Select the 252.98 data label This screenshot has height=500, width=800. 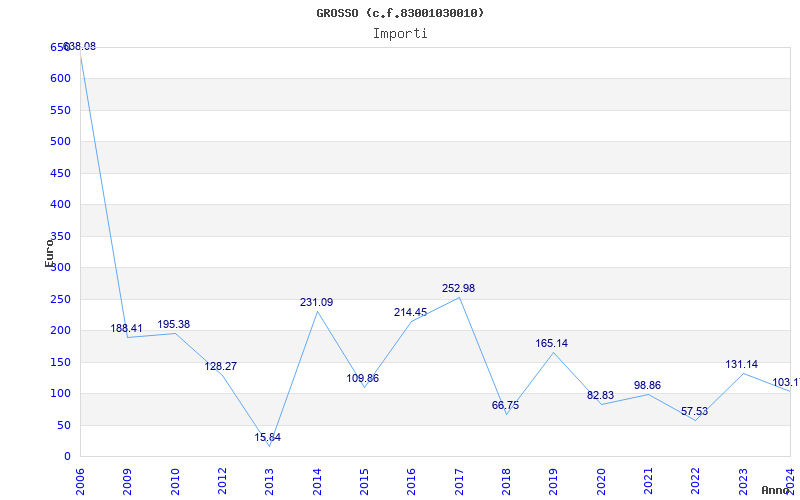click(459, 288)
